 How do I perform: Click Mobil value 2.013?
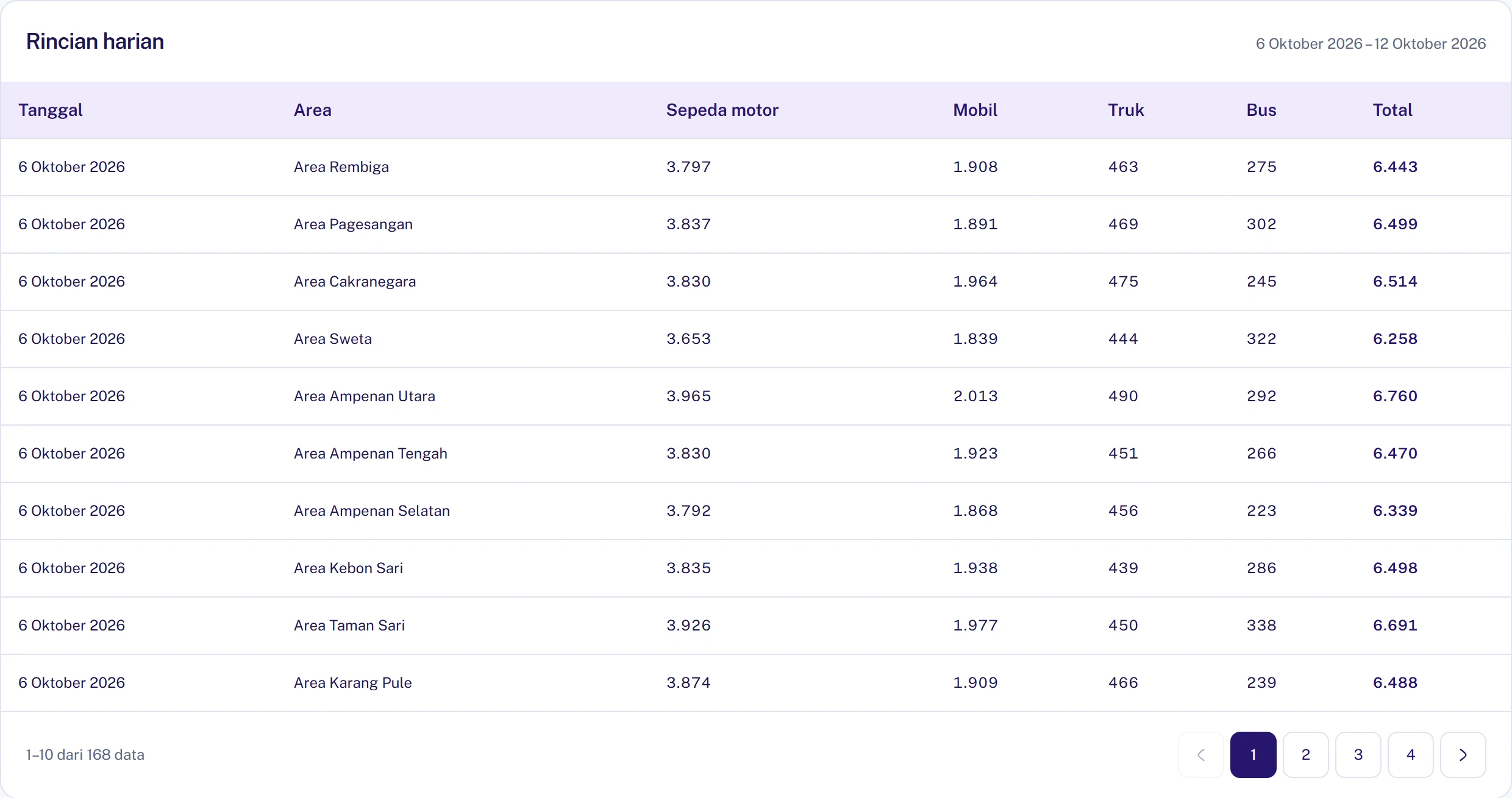(x=975, y=396)
